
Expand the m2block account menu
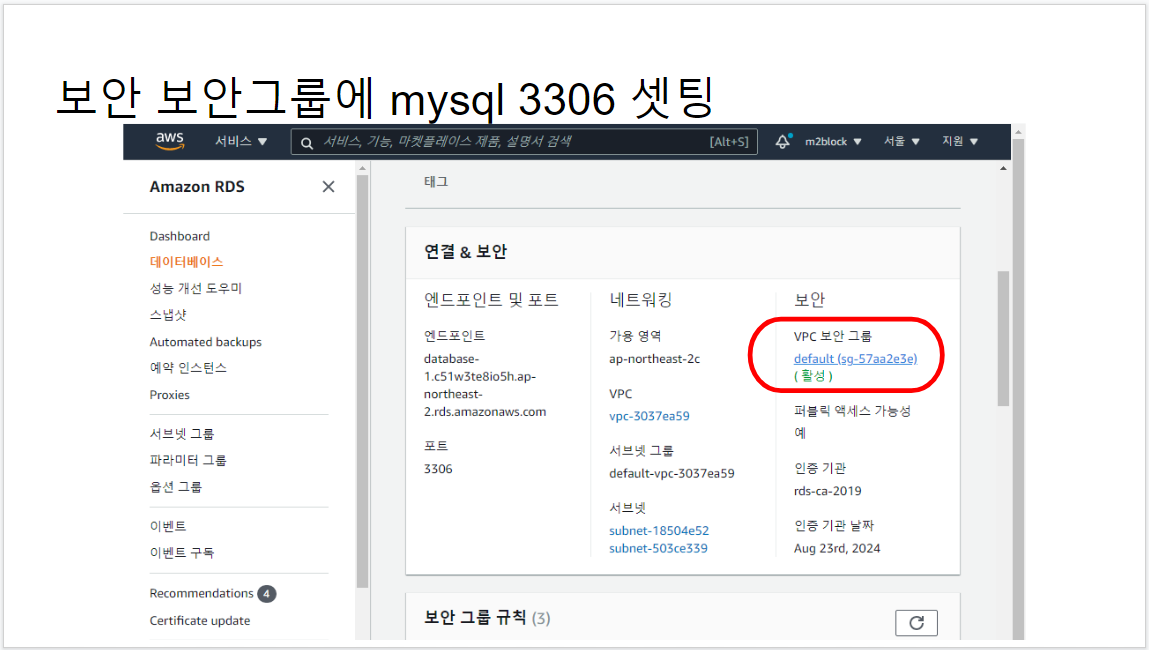pyautogui.click(x=833, y=141)
